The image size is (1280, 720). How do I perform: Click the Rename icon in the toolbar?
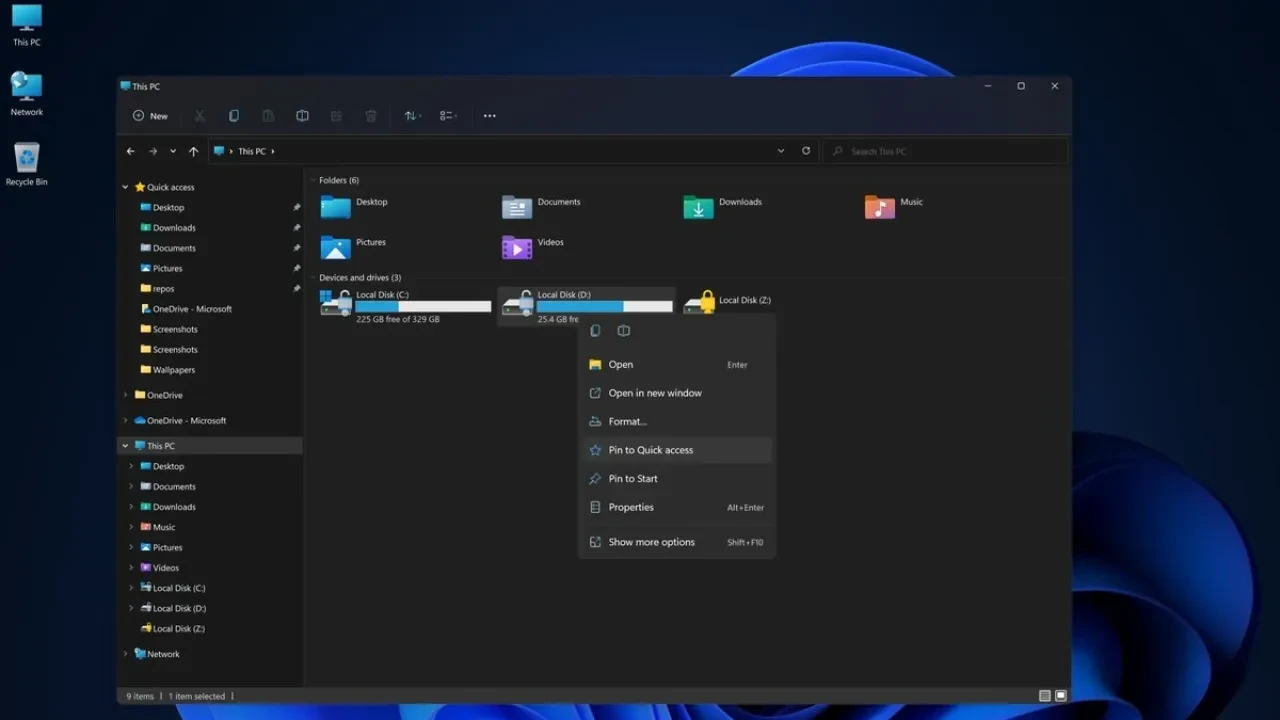tap(302, 116)
